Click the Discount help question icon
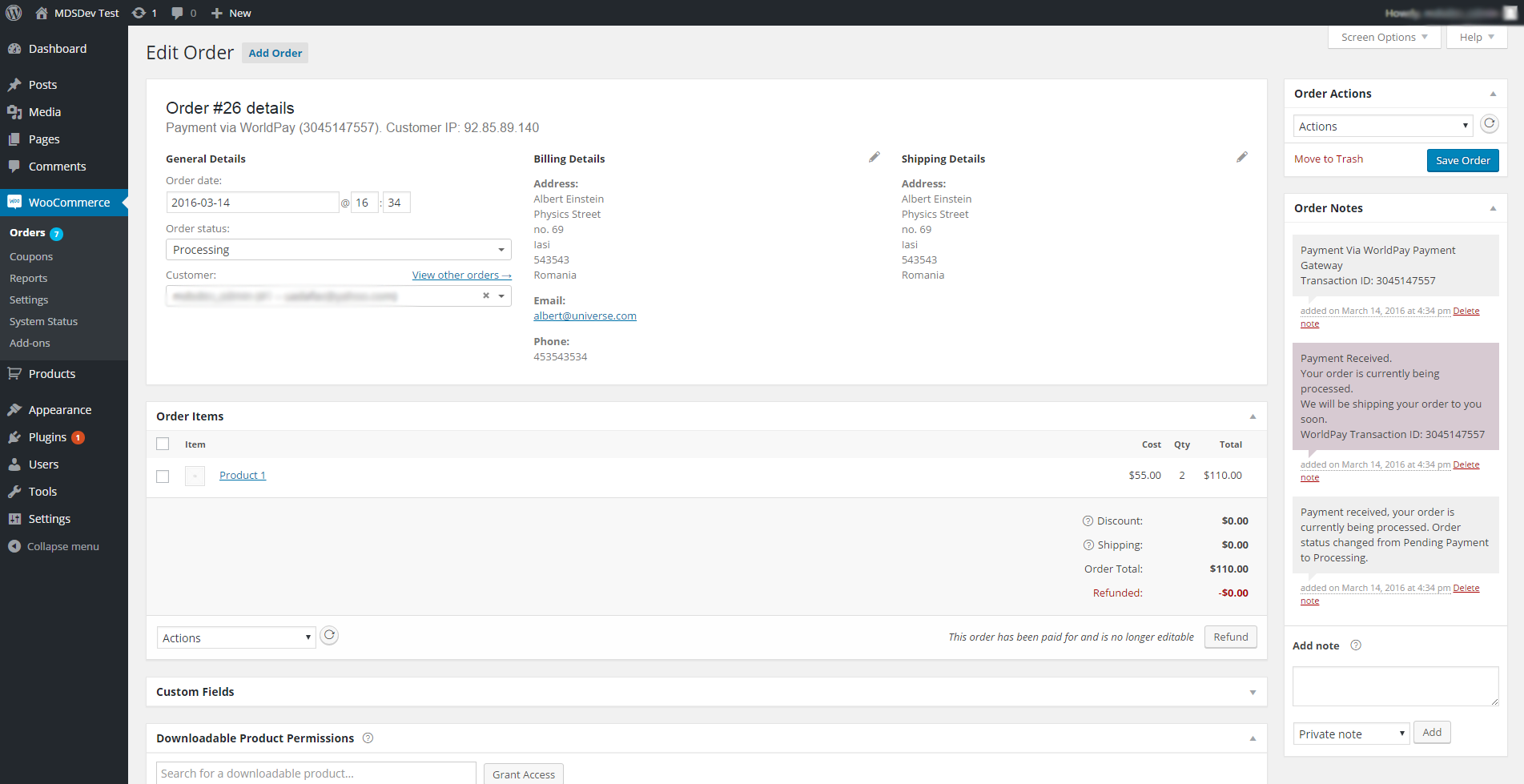1524x784 pixels. 1088,521
